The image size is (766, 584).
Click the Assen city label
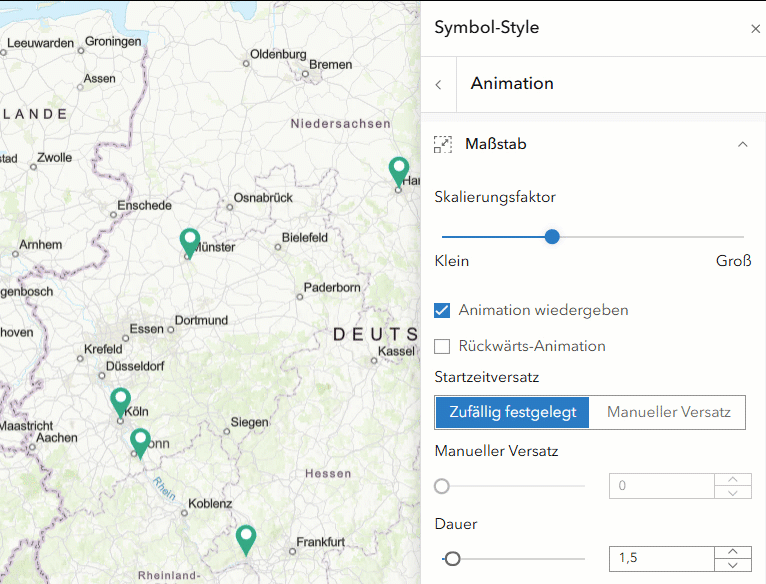tap(99, 79)
